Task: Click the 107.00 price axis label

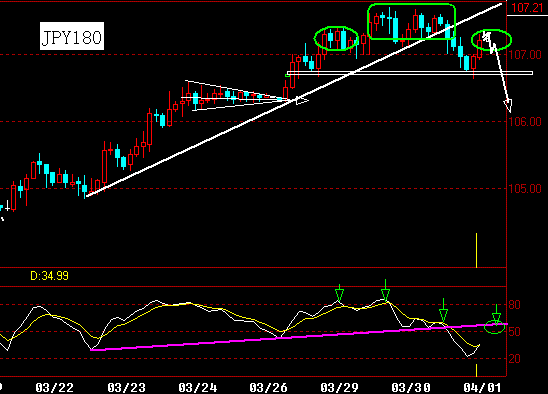Action: point(525,55)
